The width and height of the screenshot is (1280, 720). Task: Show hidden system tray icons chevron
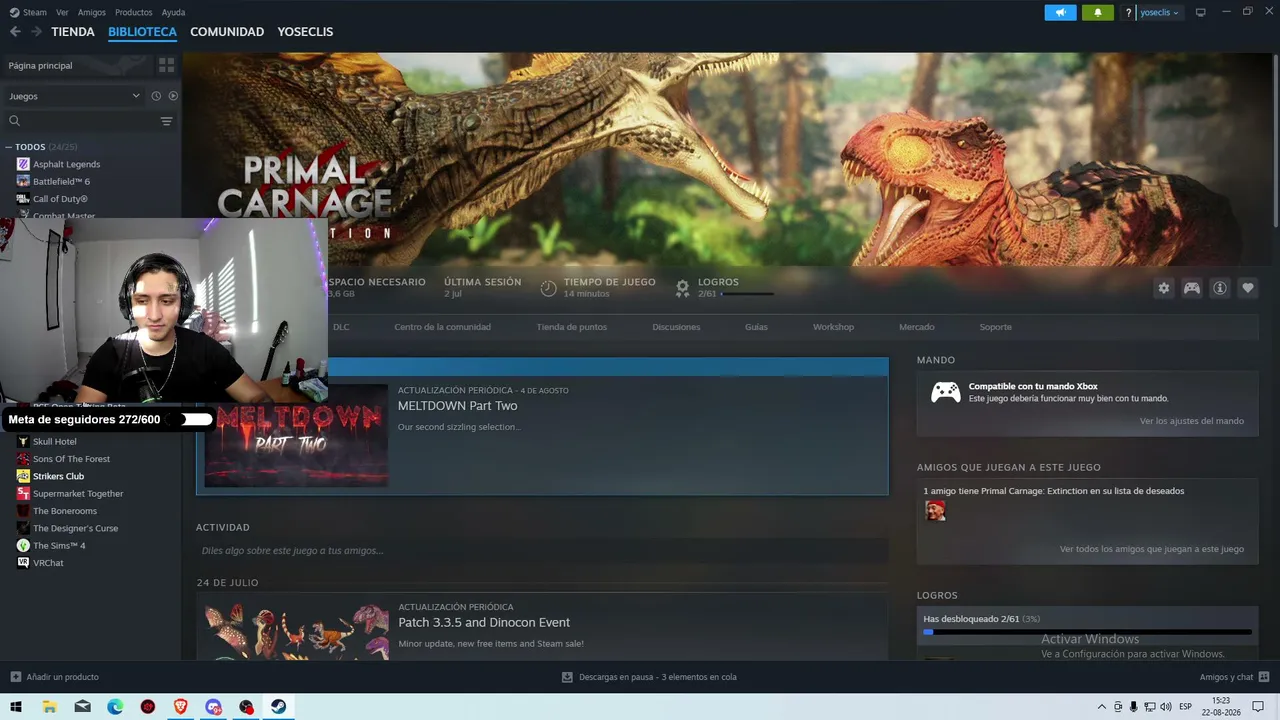click(1102, 707)
